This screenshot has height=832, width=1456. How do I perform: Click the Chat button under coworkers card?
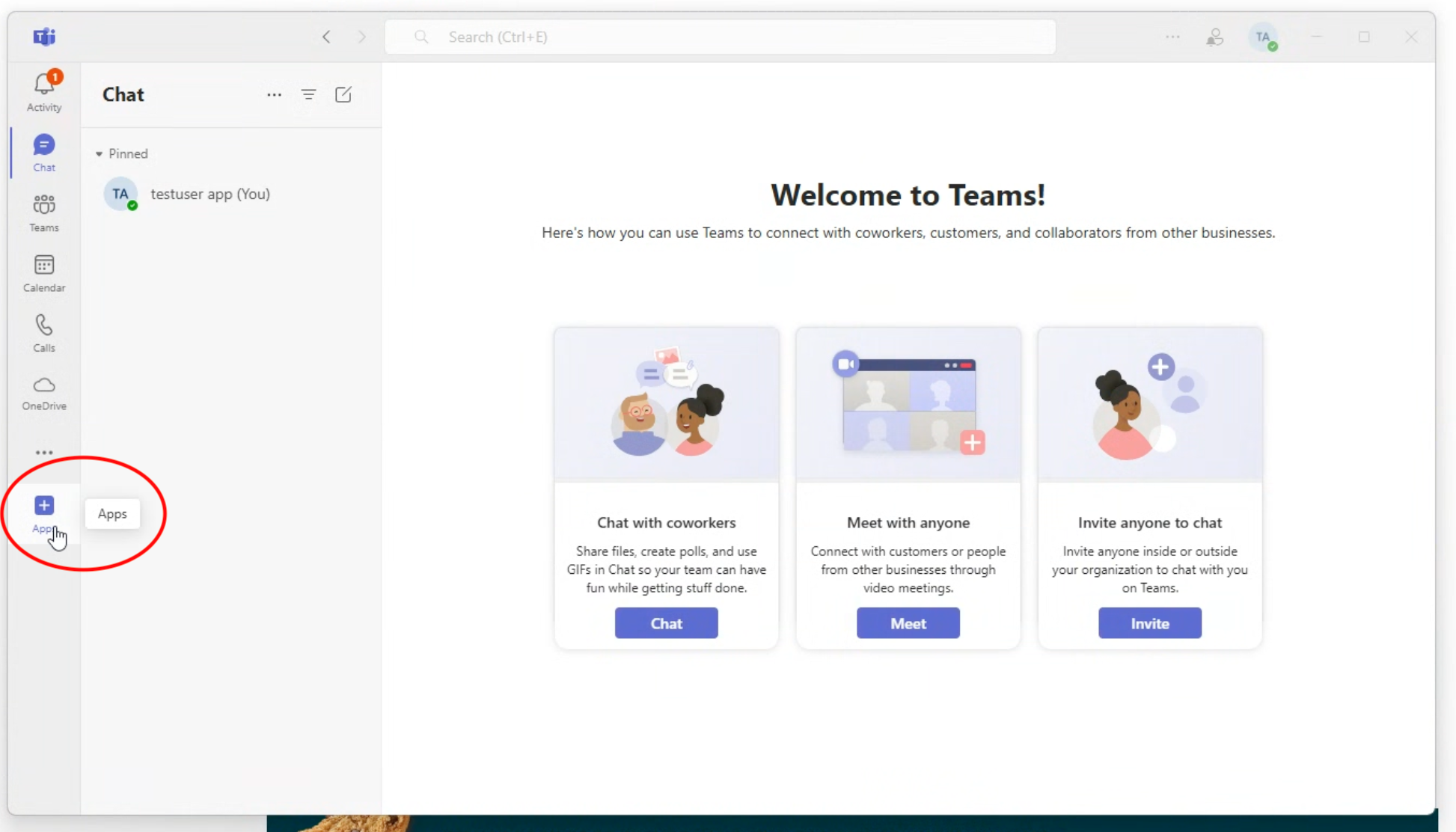tap(666, 623)
